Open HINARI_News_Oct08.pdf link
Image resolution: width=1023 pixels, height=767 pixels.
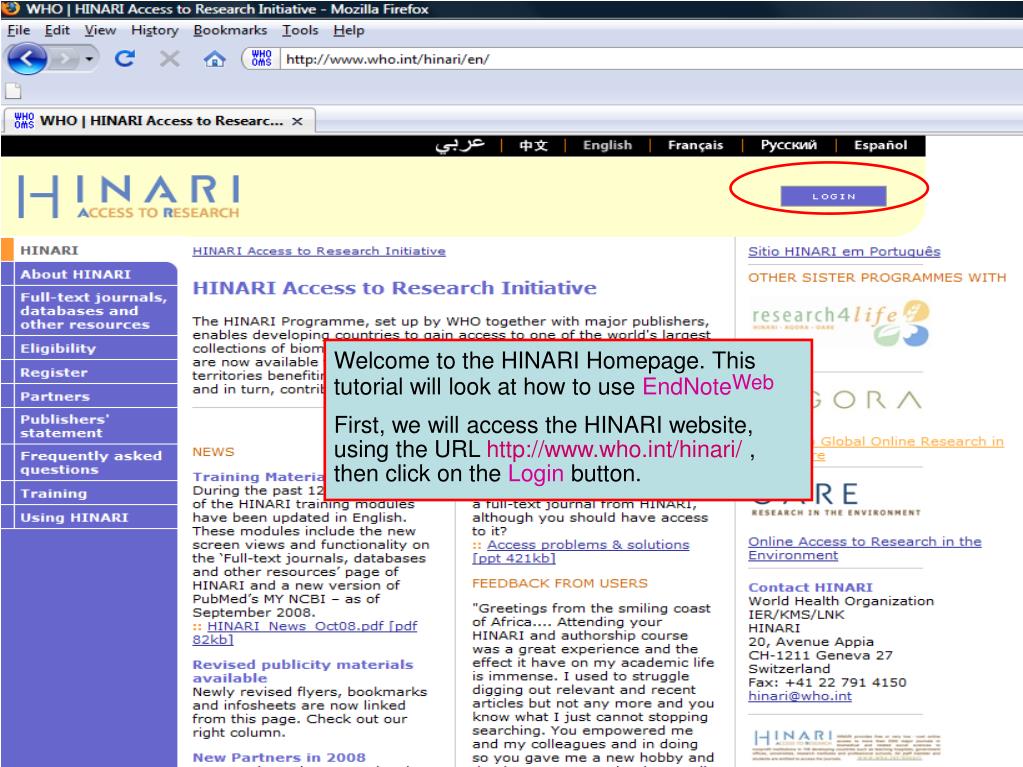[x=305, y=633]
